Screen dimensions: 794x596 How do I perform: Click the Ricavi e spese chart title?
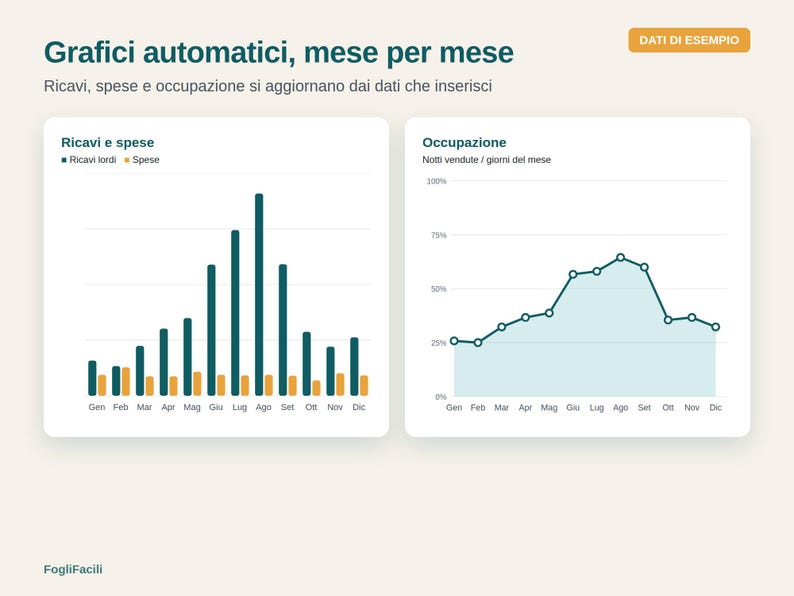107,143
